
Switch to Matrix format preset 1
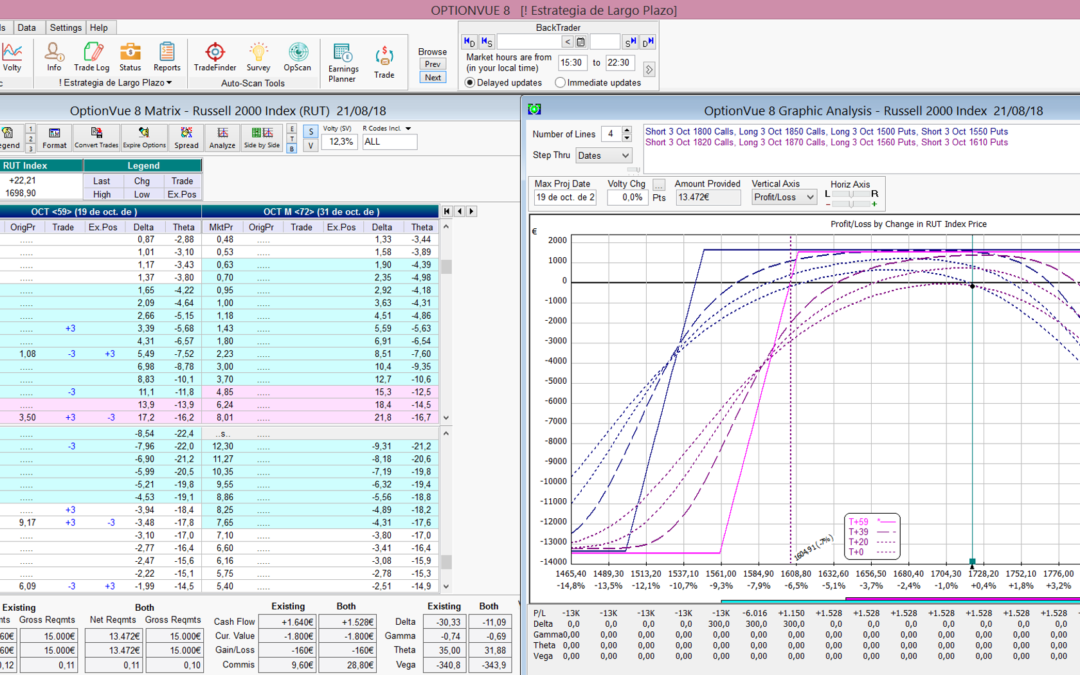click(x=30, y=129)
